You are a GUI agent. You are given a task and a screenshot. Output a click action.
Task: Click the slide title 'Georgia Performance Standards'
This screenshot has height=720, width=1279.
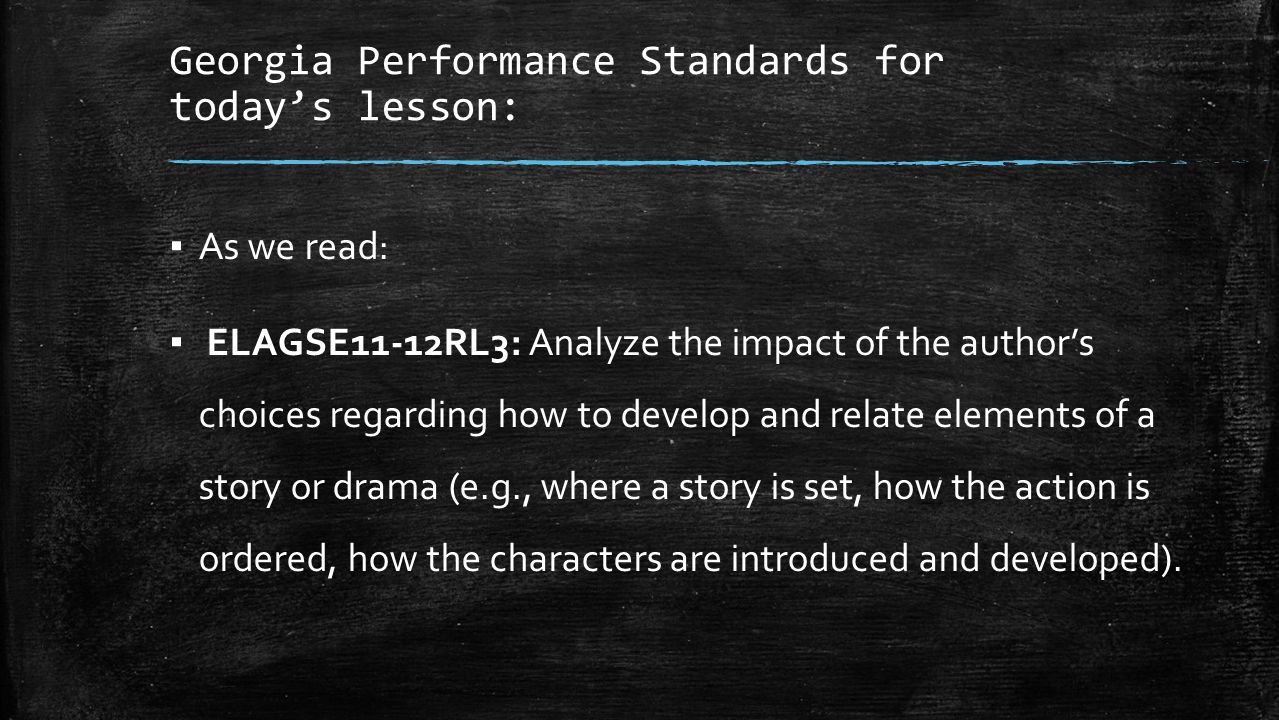[510, 62]
